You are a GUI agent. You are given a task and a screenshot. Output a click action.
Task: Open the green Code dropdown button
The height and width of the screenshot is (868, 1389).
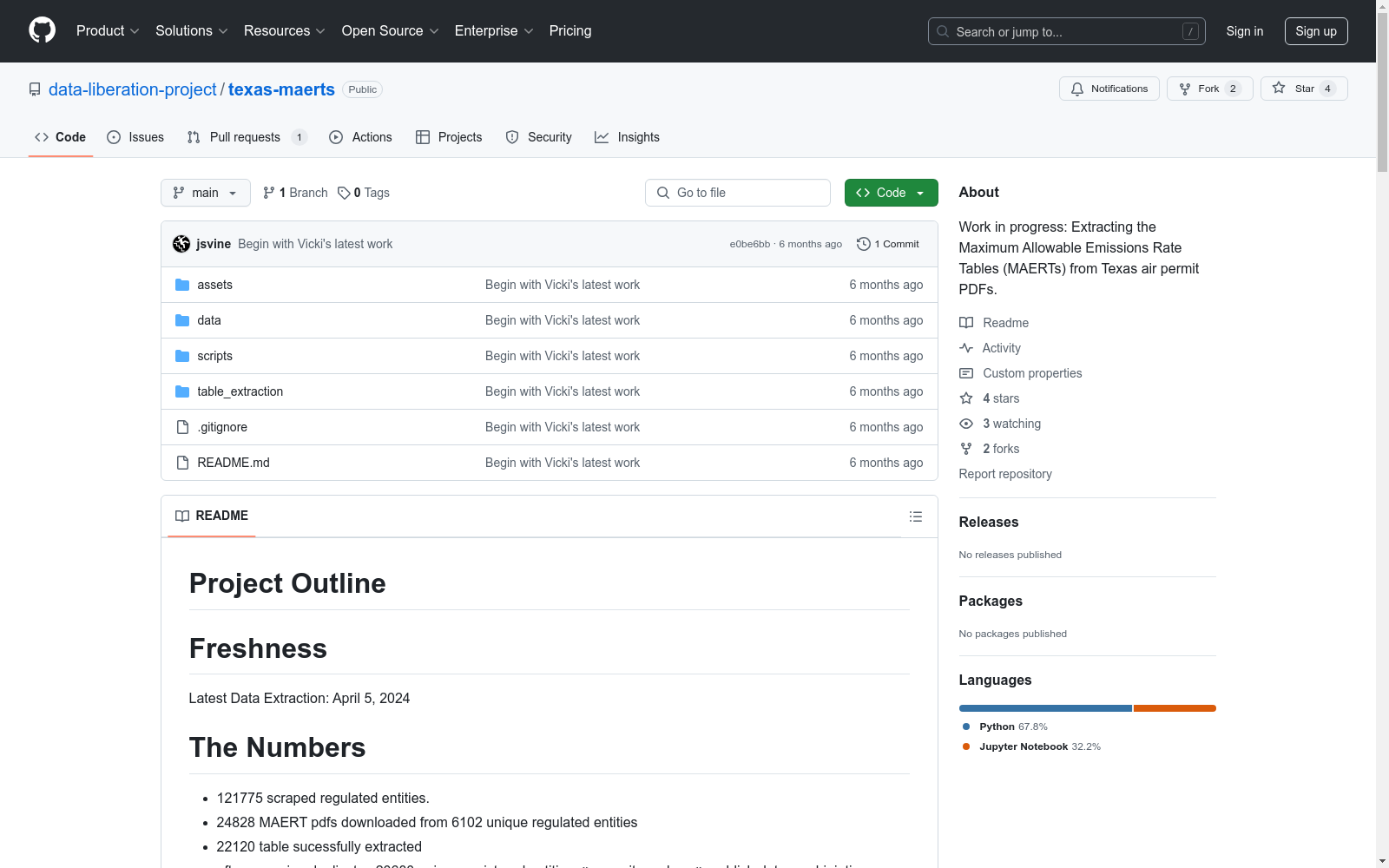[892, 193]
